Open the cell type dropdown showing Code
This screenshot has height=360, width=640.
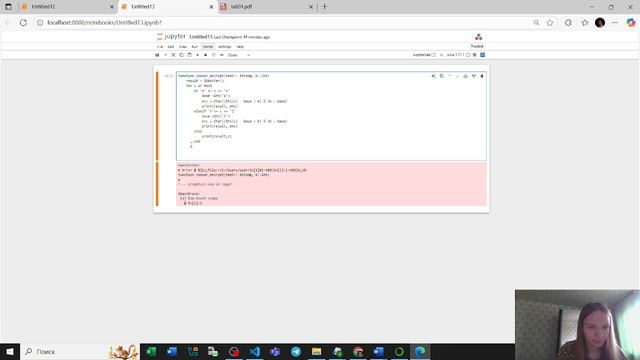[x=239, y=55]
